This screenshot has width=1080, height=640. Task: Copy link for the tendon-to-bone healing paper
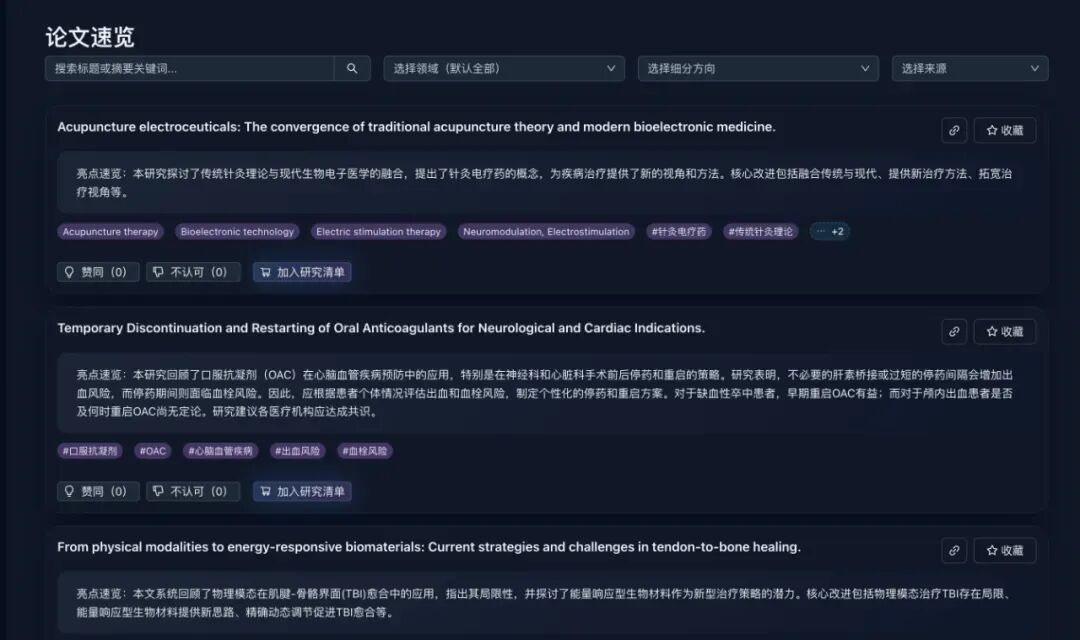[954, 550]
